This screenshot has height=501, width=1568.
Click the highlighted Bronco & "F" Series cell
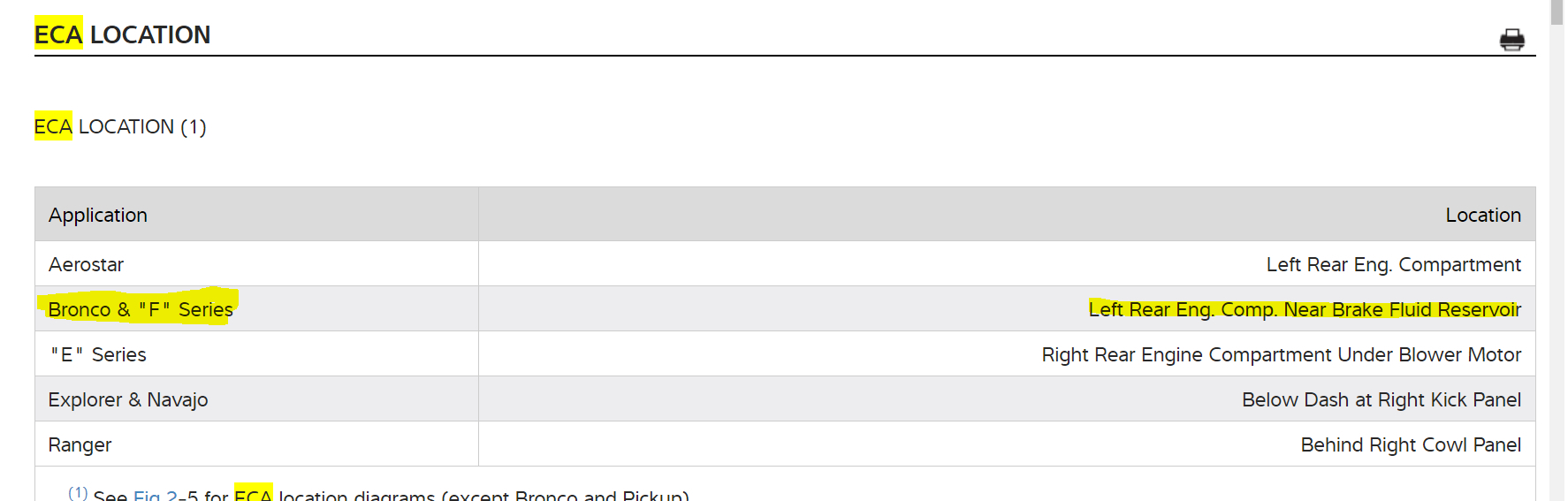tap(141, 309)
